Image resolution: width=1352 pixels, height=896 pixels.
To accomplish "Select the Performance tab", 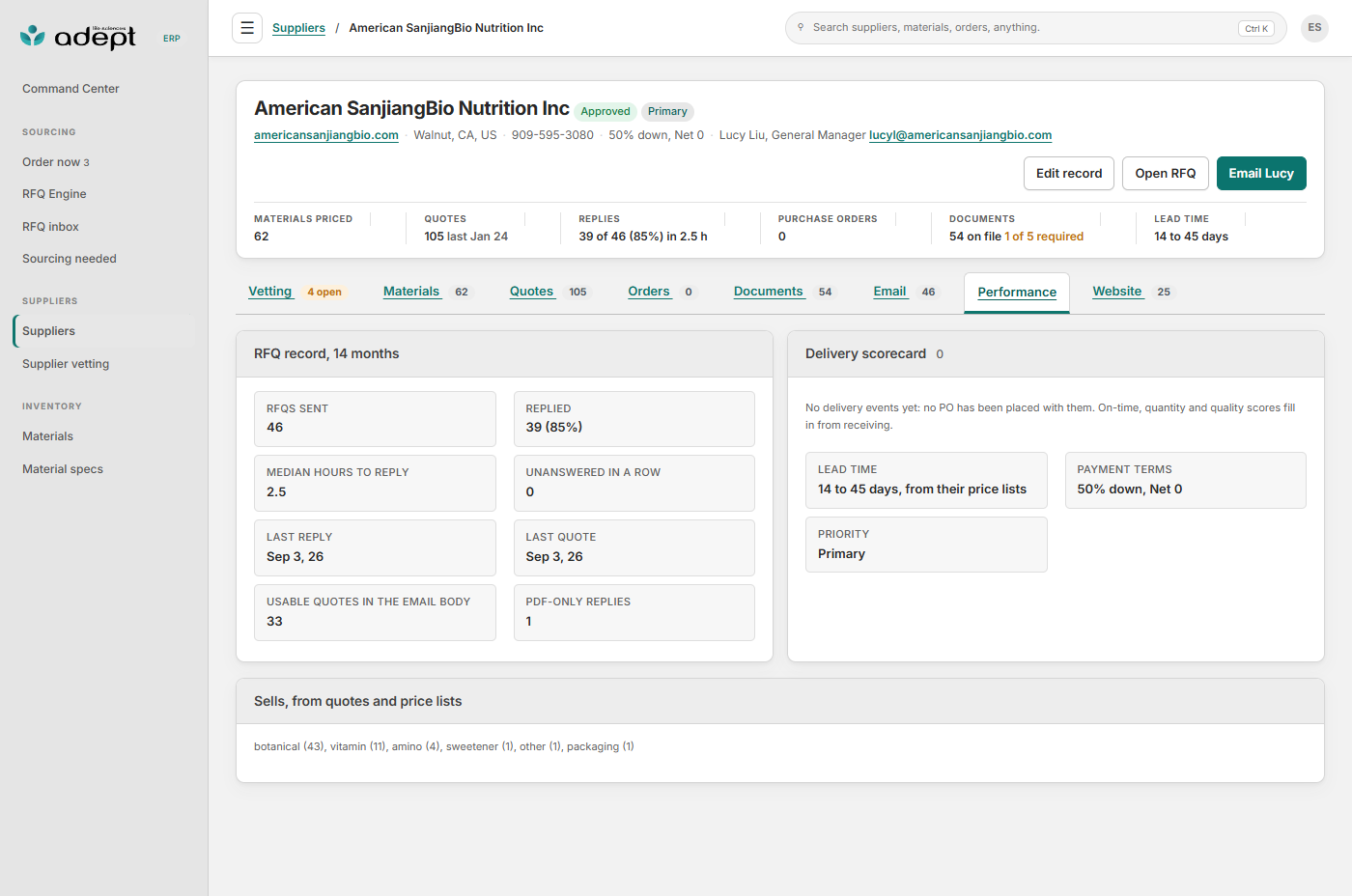I will (x=1017, y=293).
